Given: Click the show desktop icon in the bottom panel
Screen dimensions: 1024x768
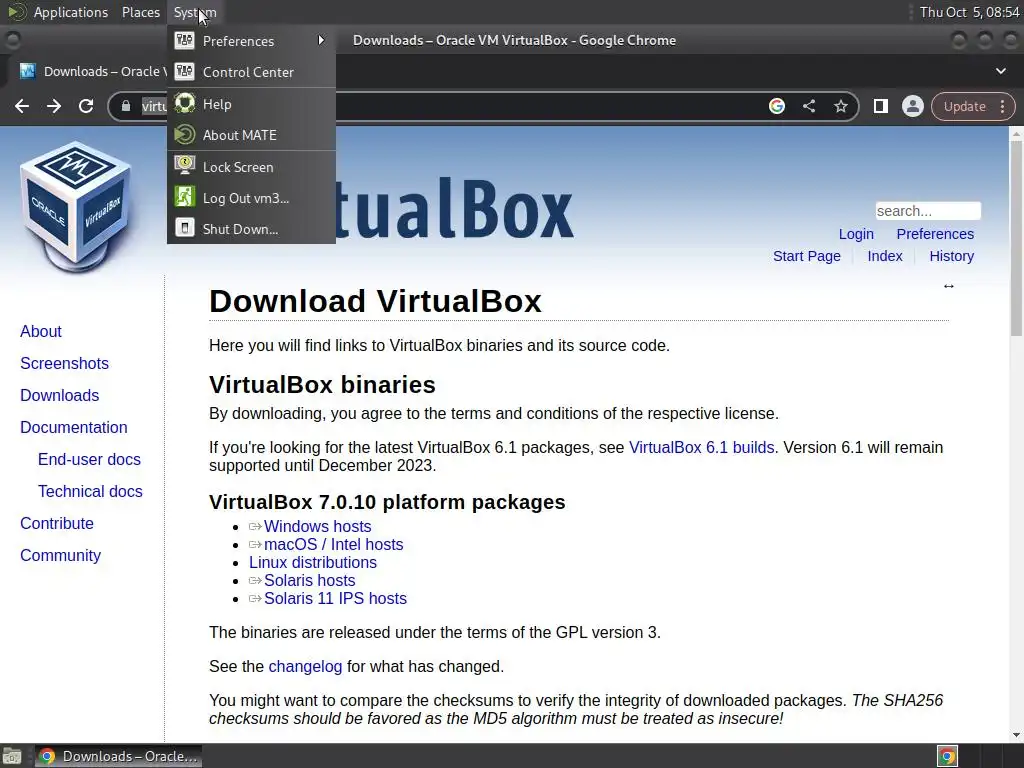Looking at the screenshot, I should click(x=11, y=757).
